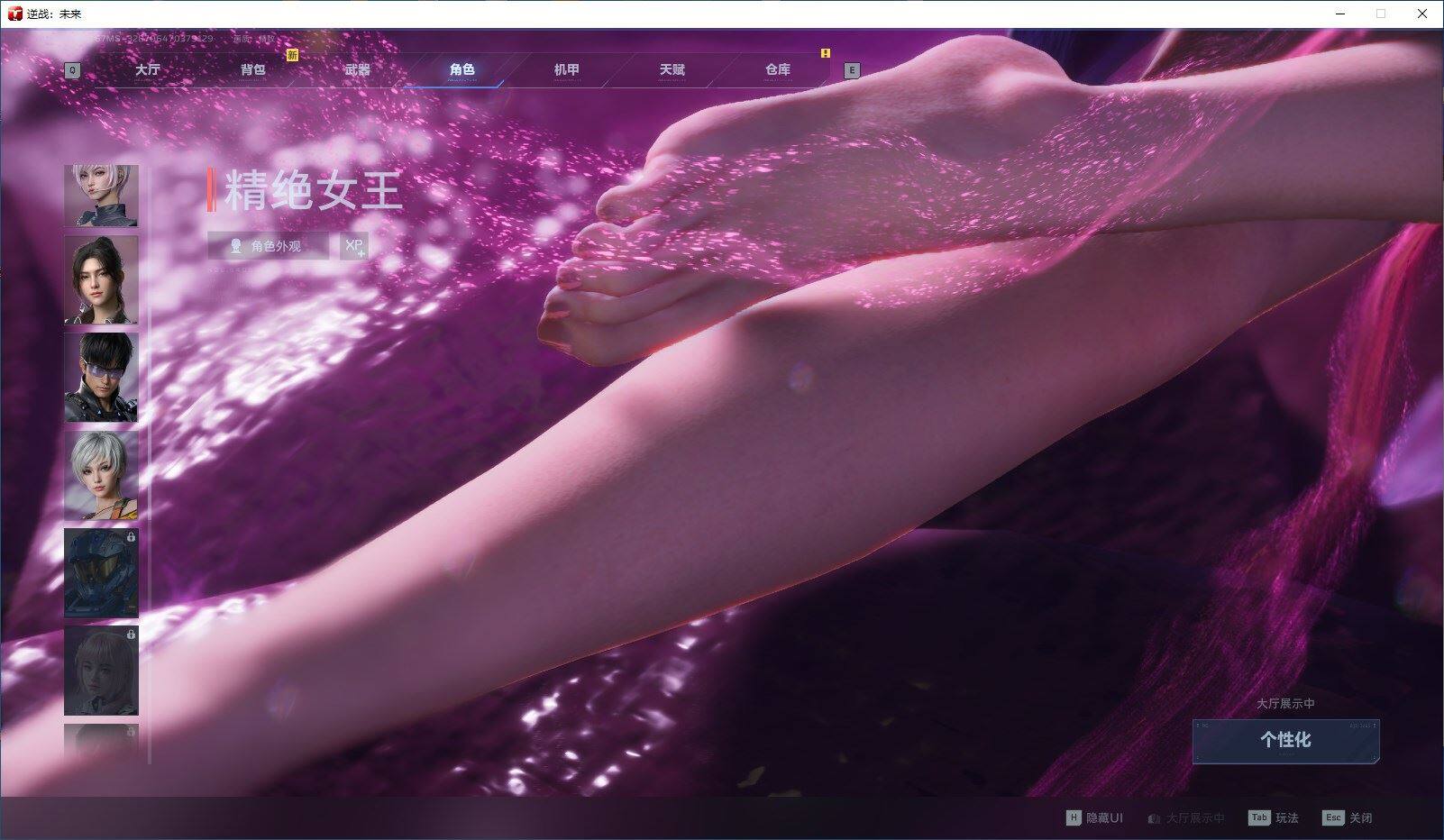The image size is (1444, 840).
Task: Open the 天赋 talent tab
Action: (x=672, y=69)
